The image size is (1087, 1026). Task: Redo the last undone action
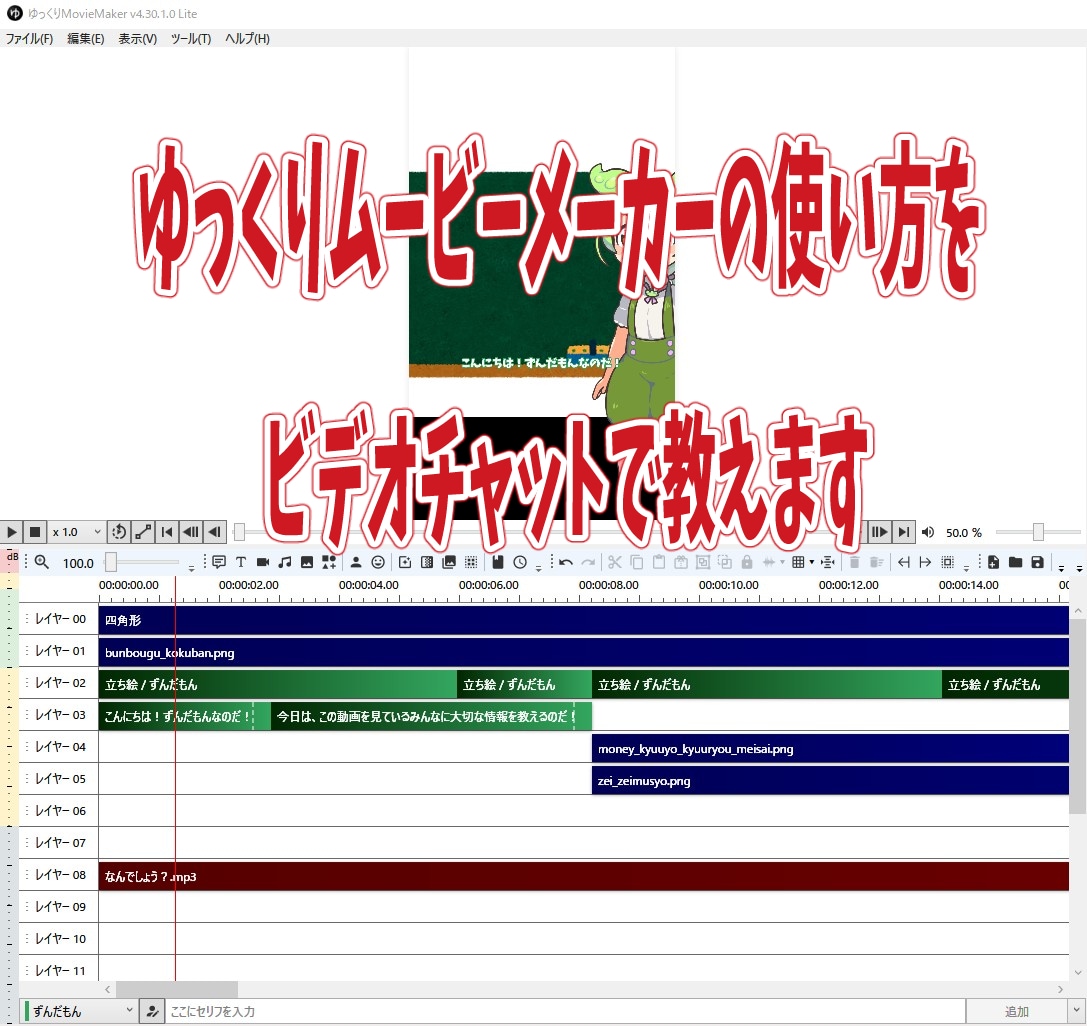(588, 562)
